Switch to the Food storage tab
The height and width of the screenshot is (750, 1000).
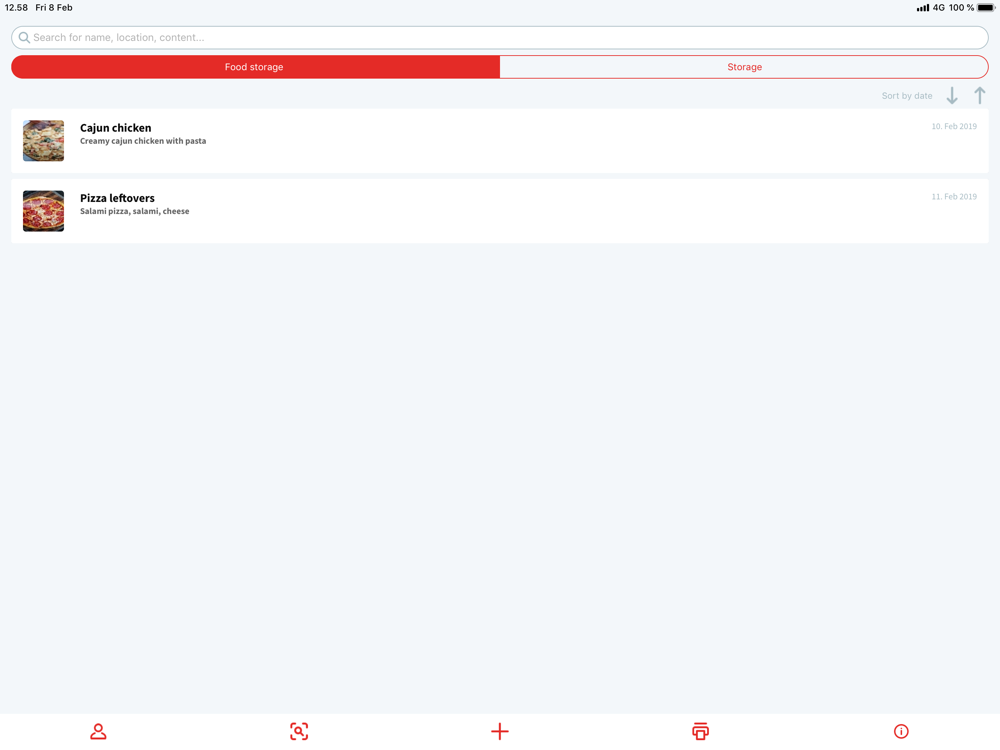click(x=255, y=67)
